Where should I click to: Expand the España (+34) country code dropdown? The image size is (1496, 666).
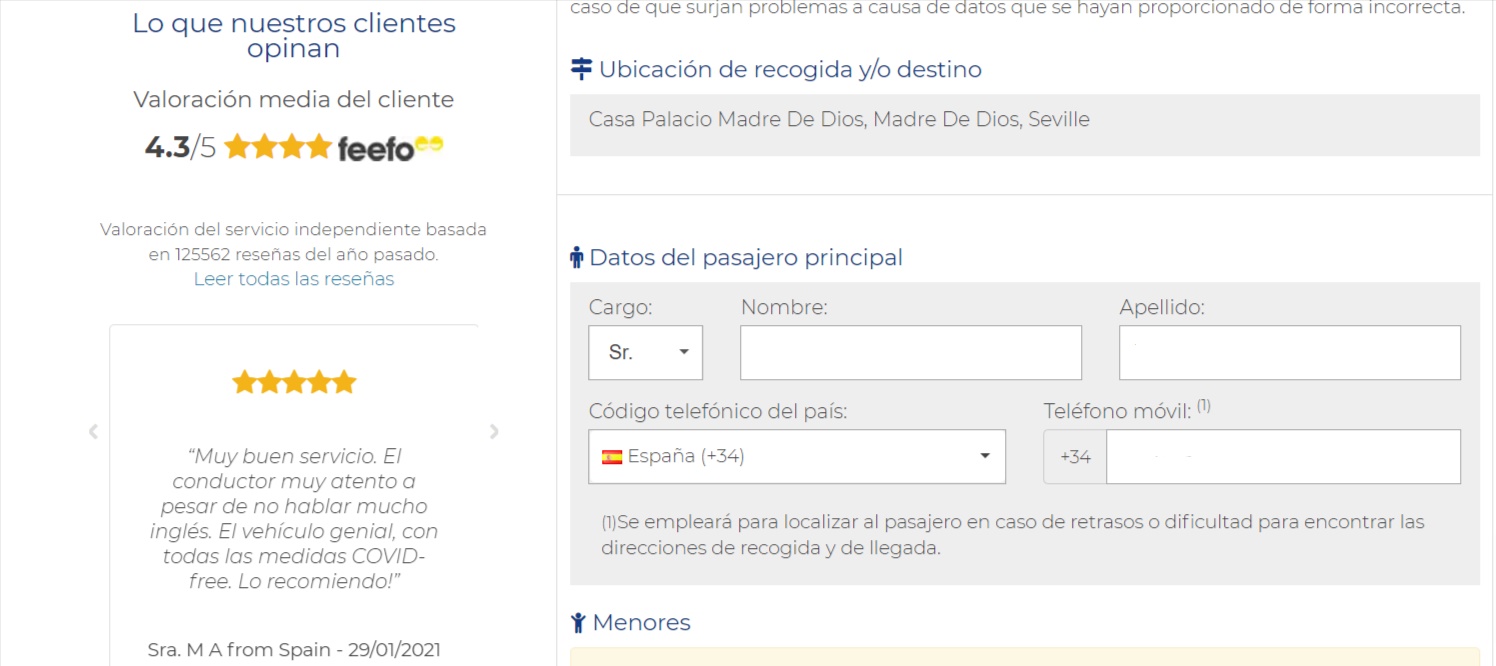click(797, 457)
